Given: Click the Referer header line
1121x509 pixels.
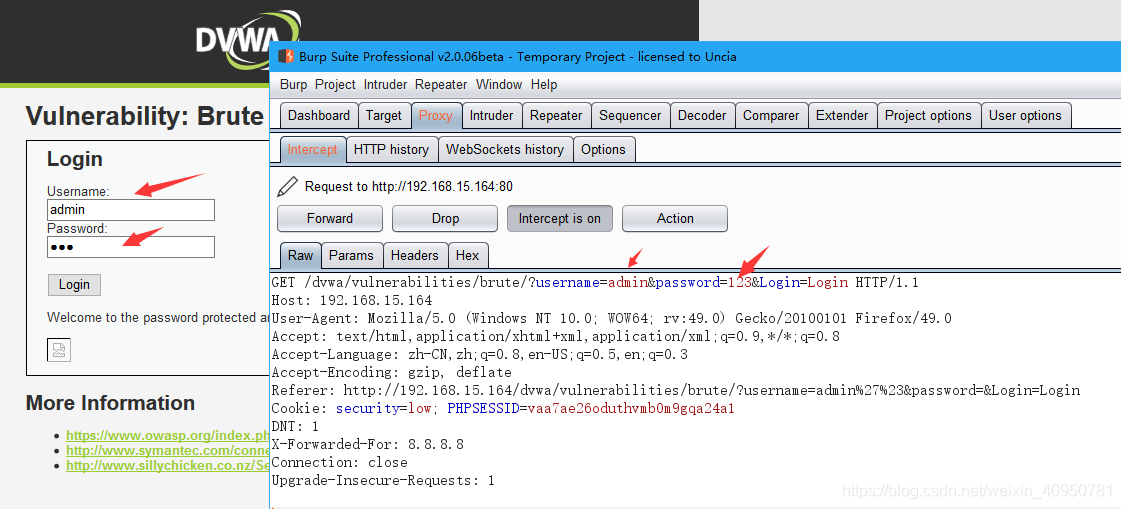Looking at the screenshot, I should (676, 390).
